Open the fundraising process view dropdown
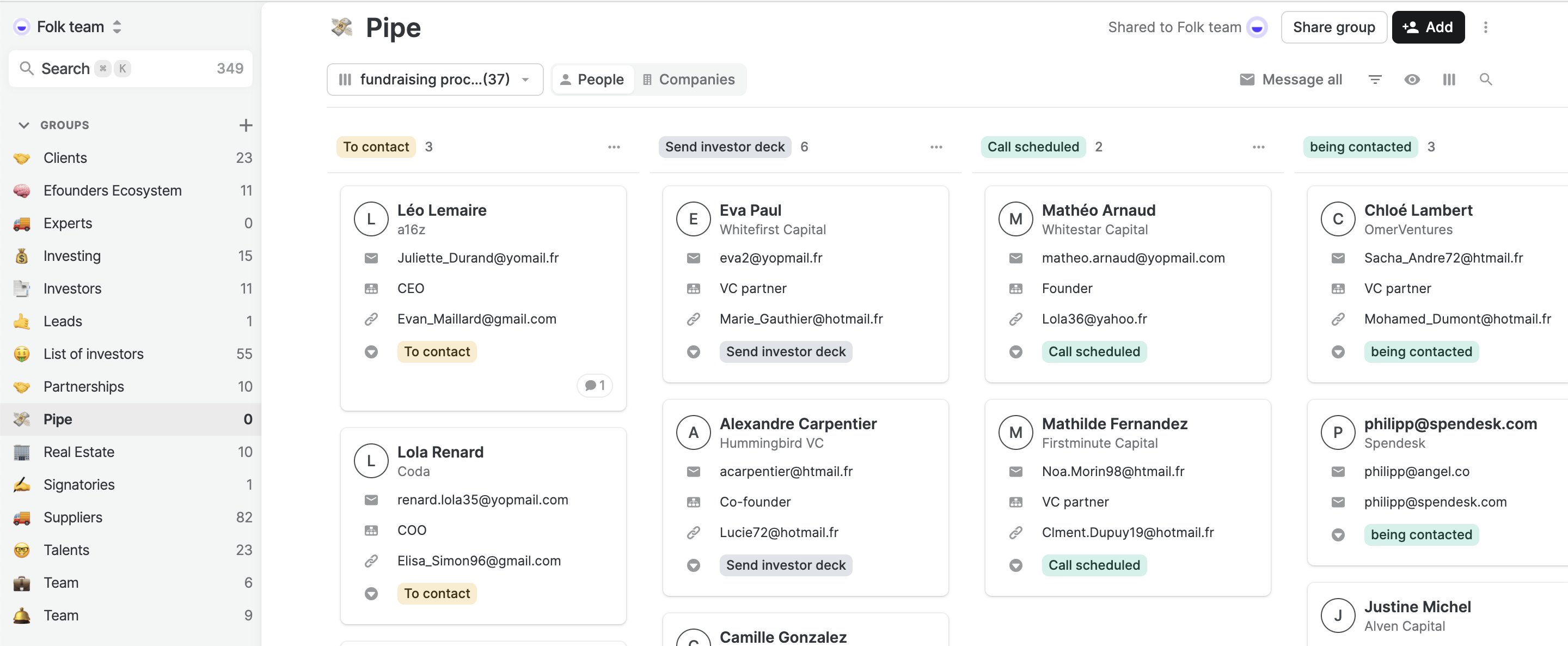 [434, 79]
